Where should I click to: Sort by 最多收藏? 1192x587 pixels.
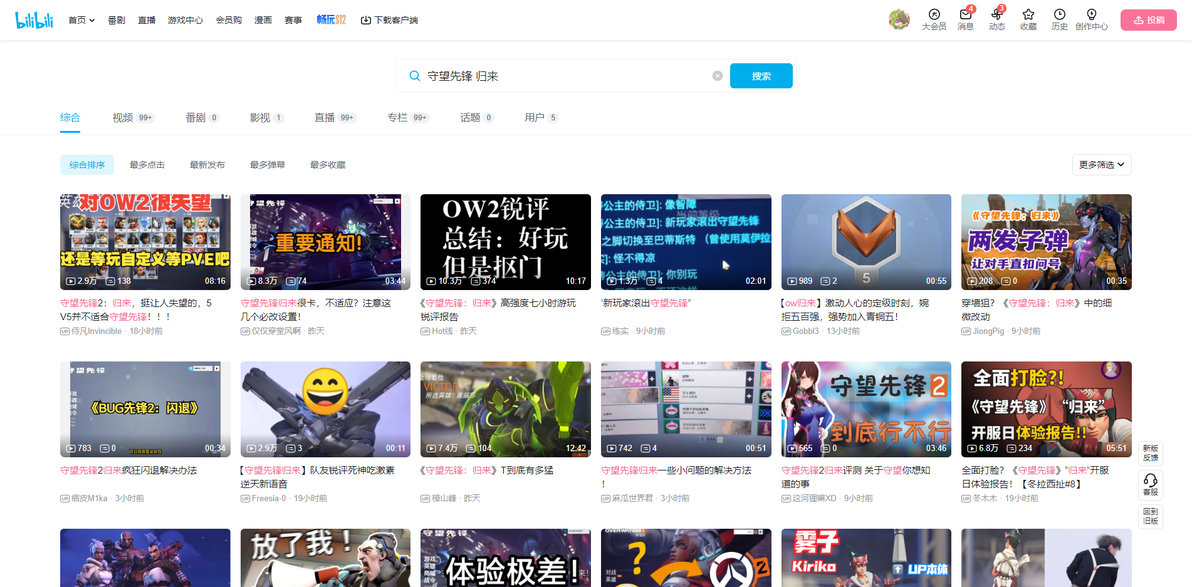click(328, 165)
